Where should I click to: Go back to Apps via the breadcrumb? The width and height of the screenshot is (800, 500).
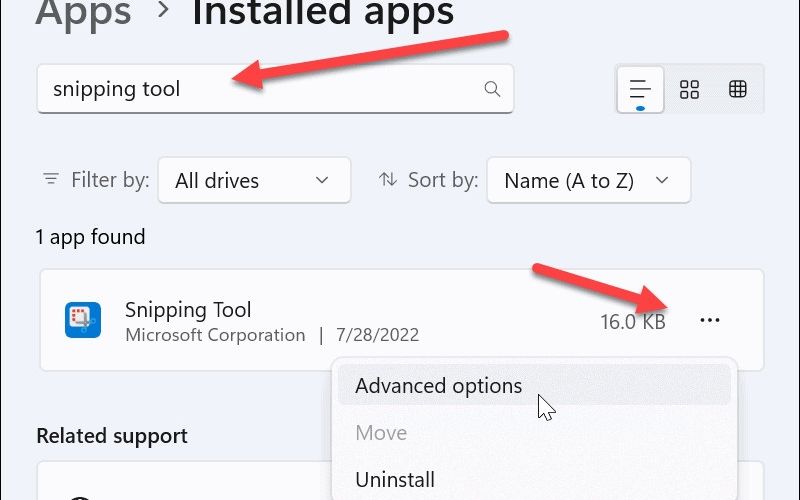pos(84,14)
